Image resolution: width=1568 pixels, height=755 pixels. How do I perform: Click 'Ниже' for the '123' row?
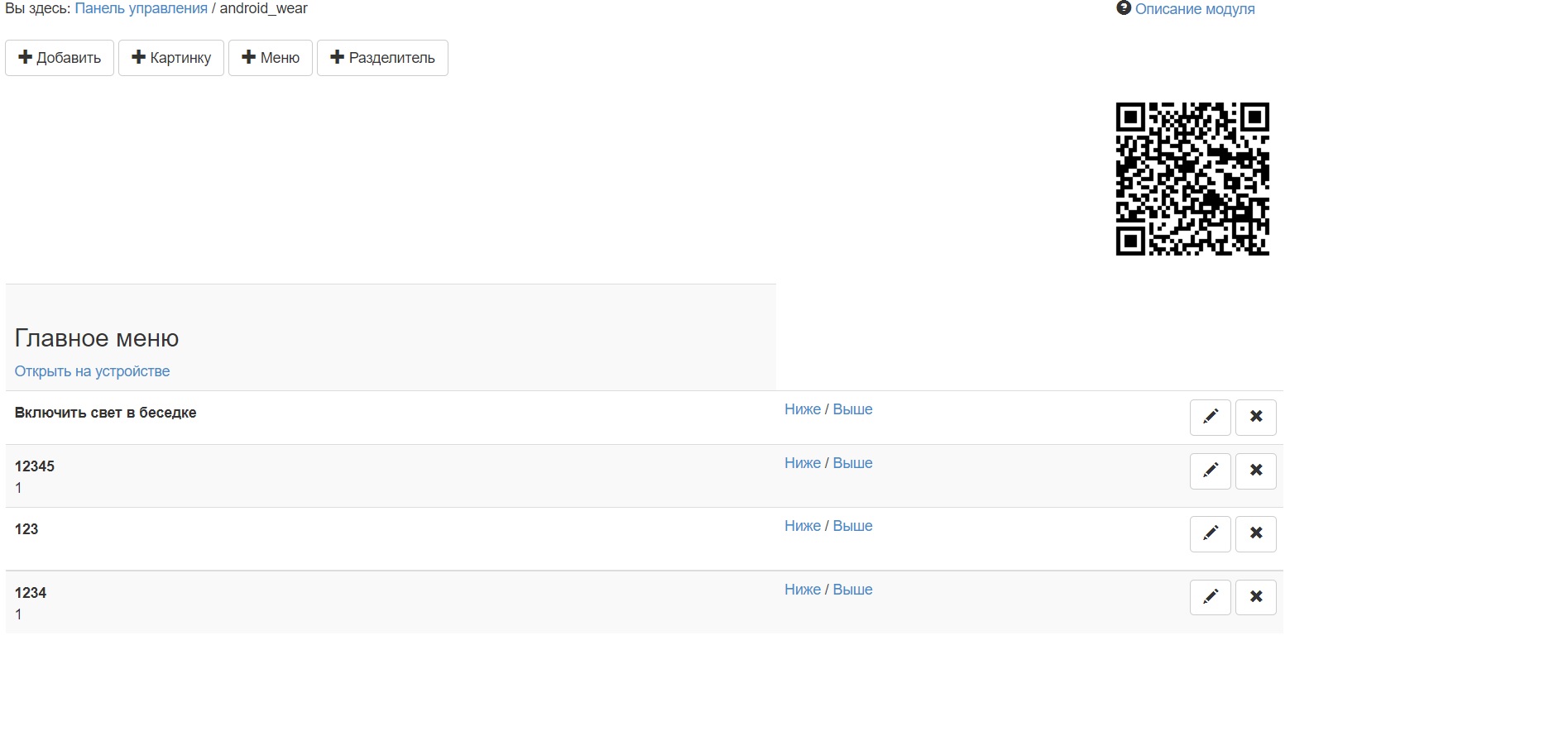(802, 526)
